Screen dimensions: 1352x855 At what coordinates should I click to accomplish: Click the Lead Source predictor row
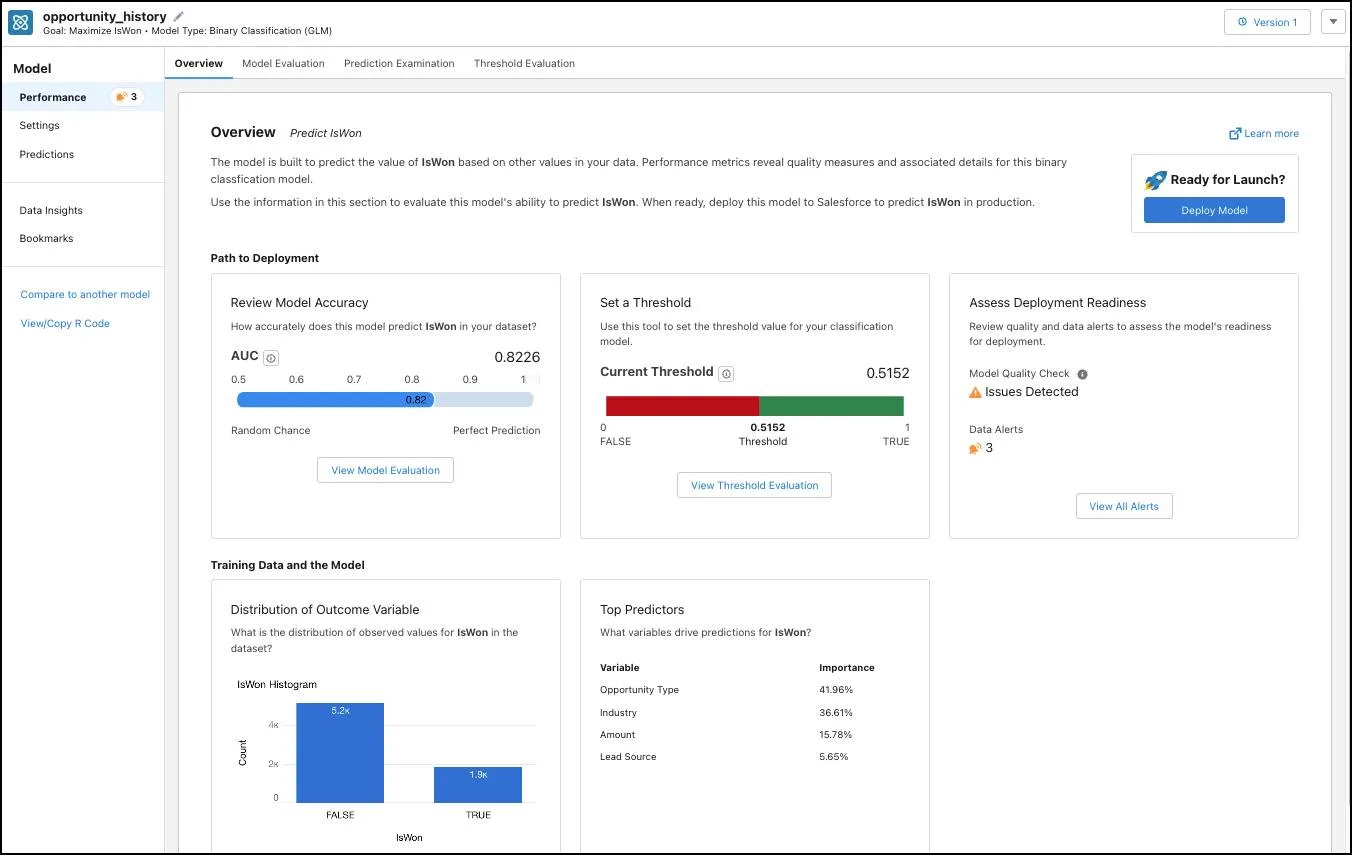755,757
